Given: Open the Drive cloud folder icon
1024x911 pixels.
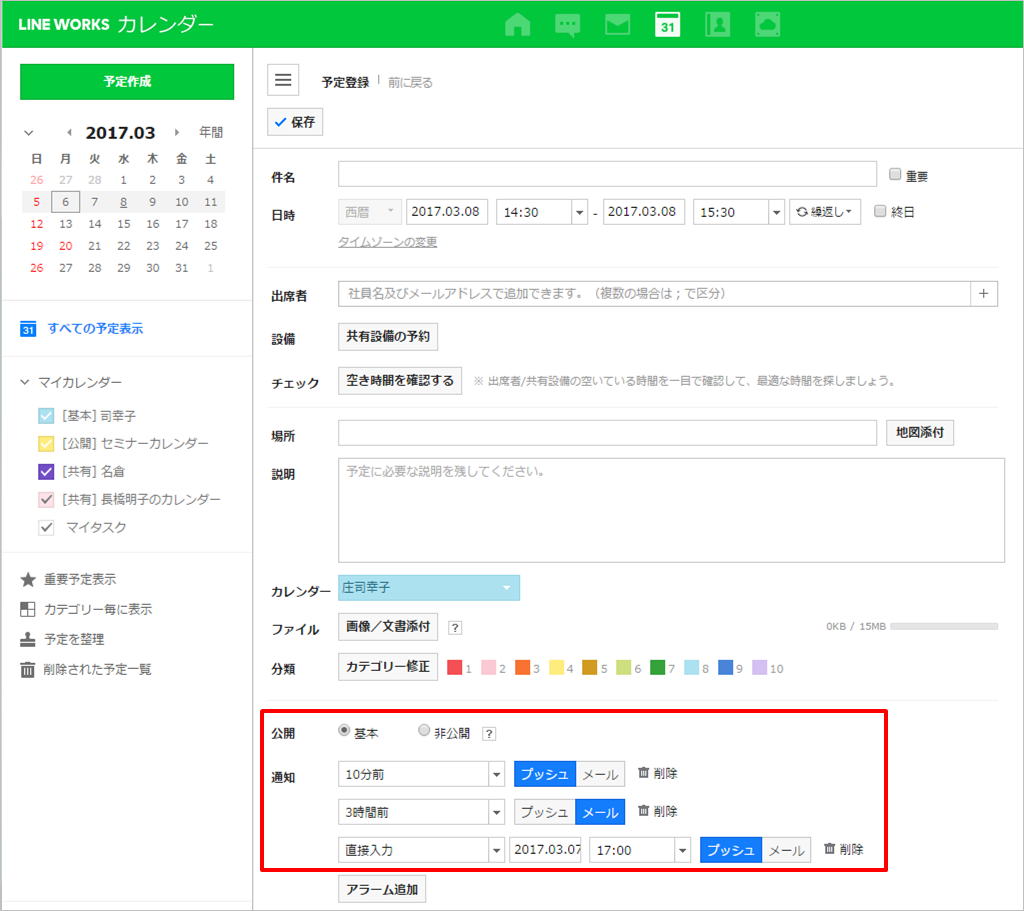Looking at the screenshot, I should 767,24.
